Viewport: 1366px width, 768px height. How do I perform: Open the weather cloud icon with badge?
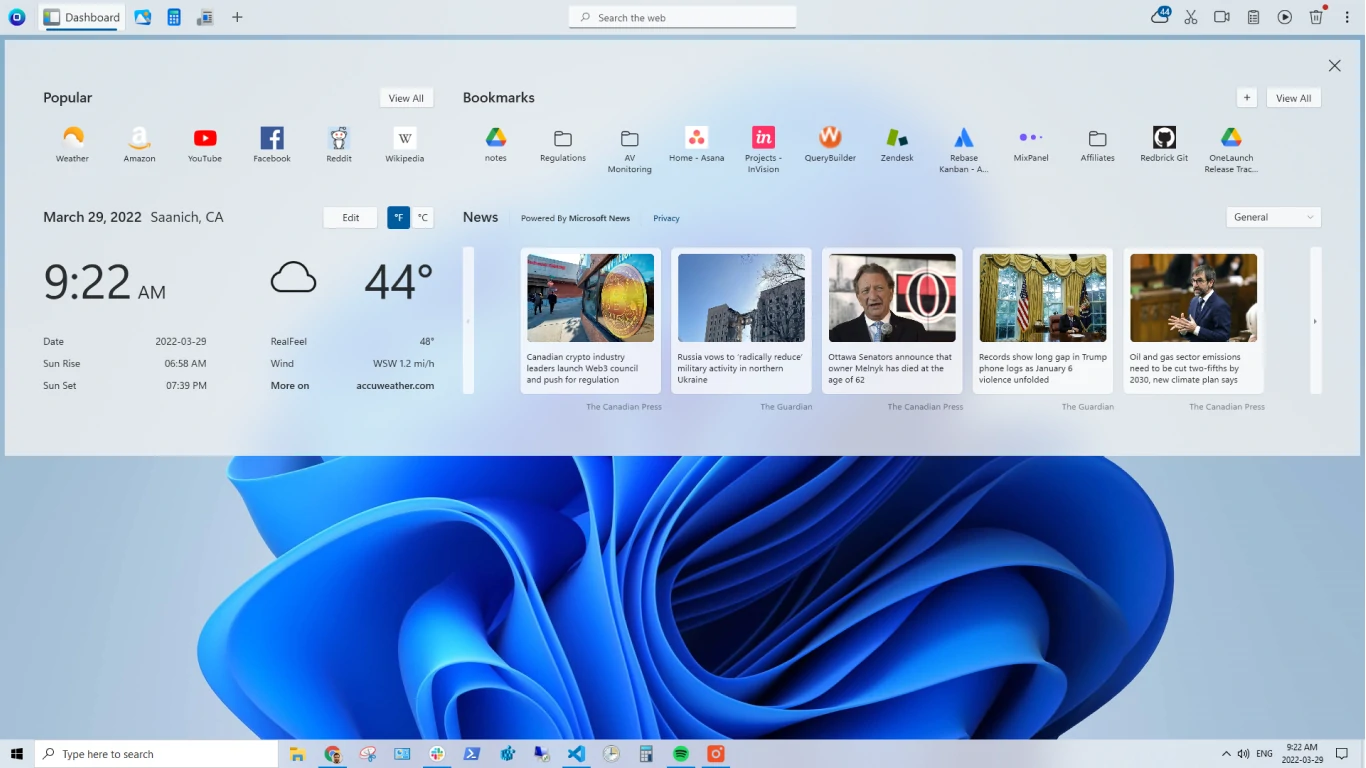pos(1160,16)
